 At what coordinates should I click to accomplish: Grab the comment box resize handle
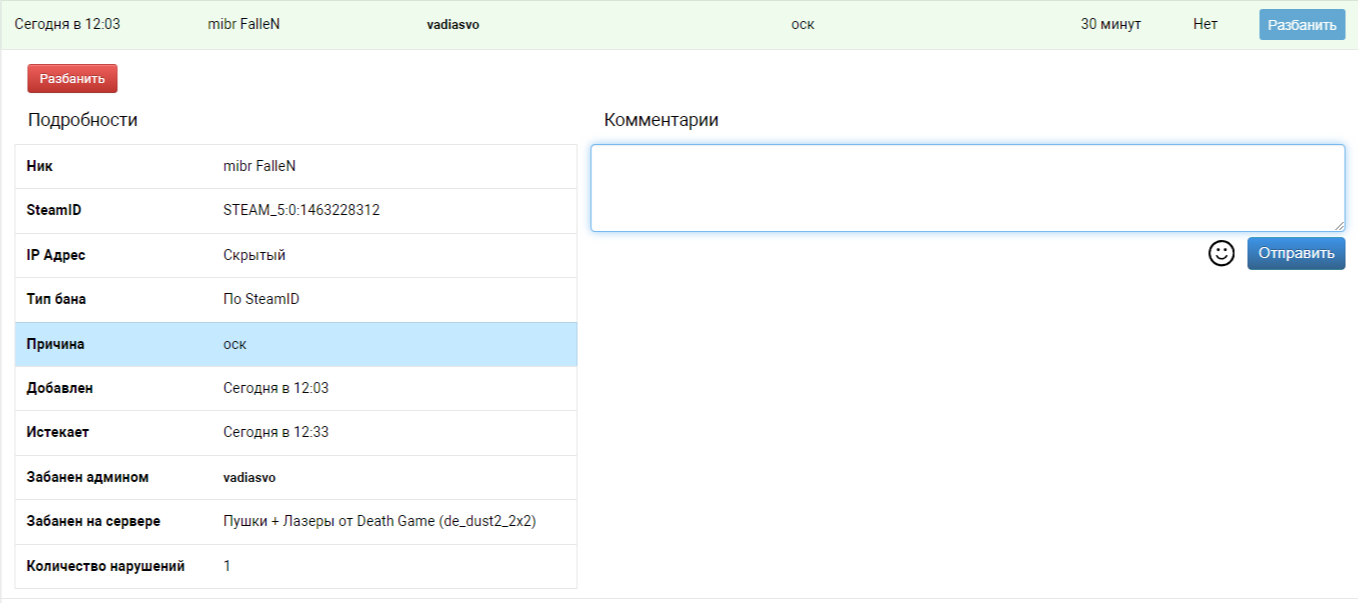pyautogui.click(x=1339, y=226)
